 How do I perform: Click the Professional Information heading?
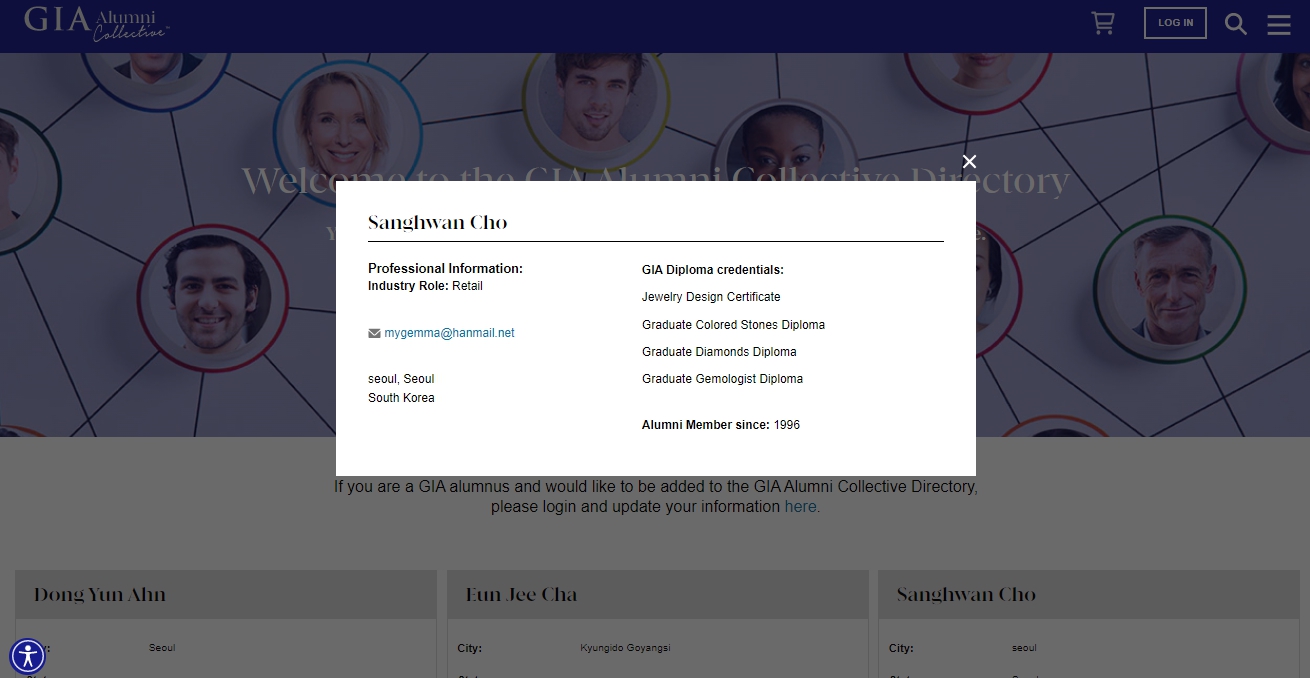tap(445, 269)
